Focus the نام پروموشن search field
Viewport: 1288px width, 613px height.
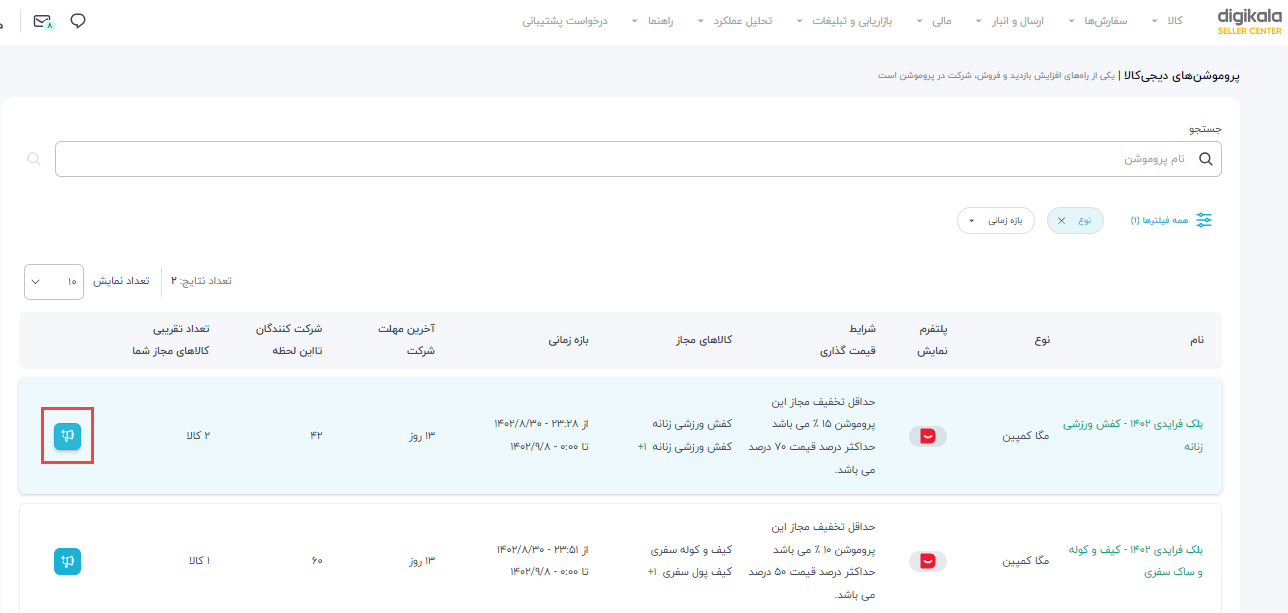pyautogui.click(x=638, y=159)
